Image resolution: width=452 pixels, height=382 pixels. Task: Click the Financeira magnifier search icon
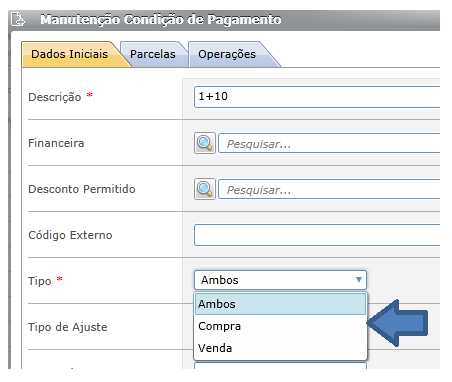tap(205, 143)
